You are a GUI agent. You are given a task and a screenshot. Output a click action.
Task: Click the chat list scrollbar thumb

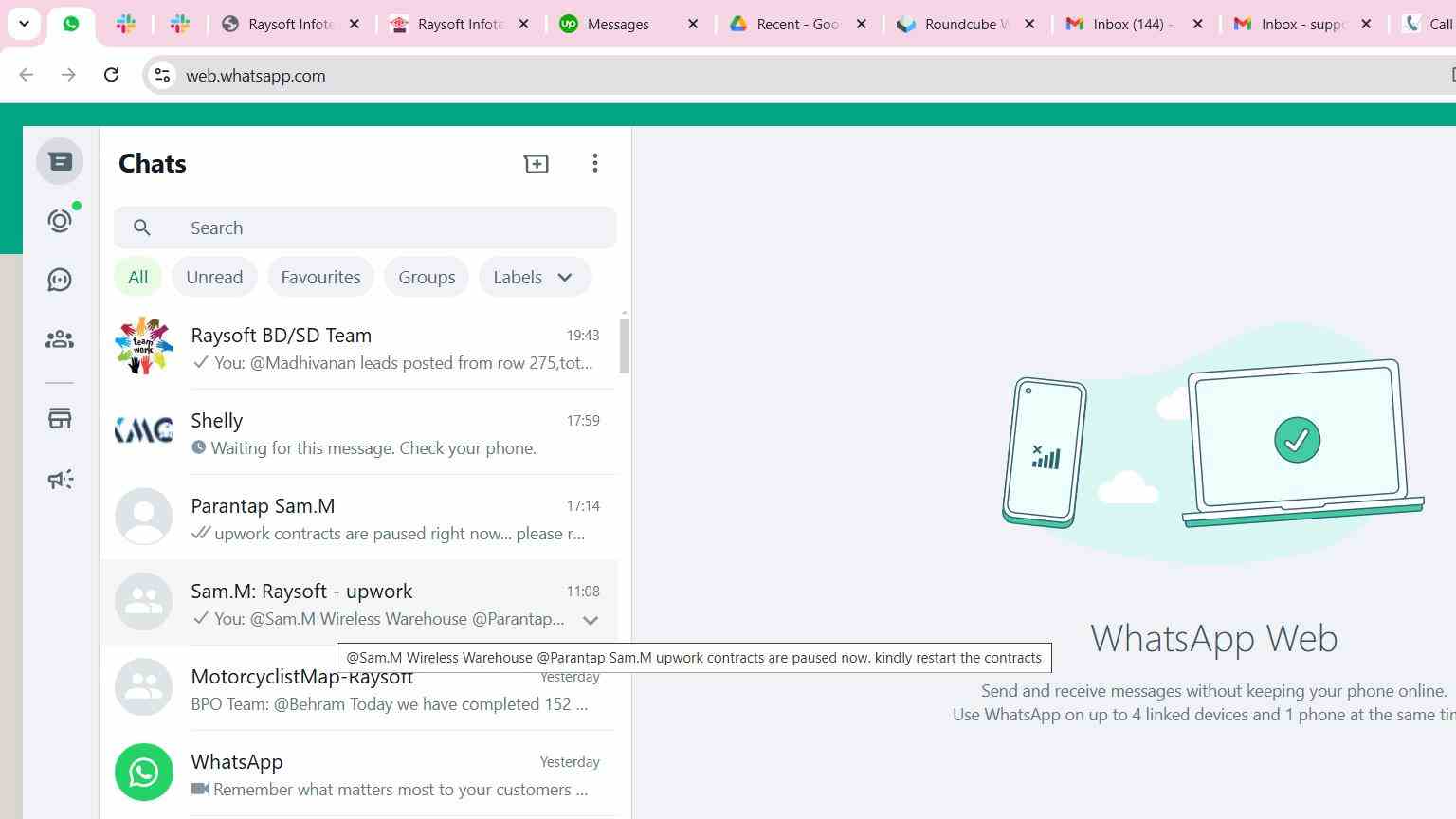[x=625, y=346]
